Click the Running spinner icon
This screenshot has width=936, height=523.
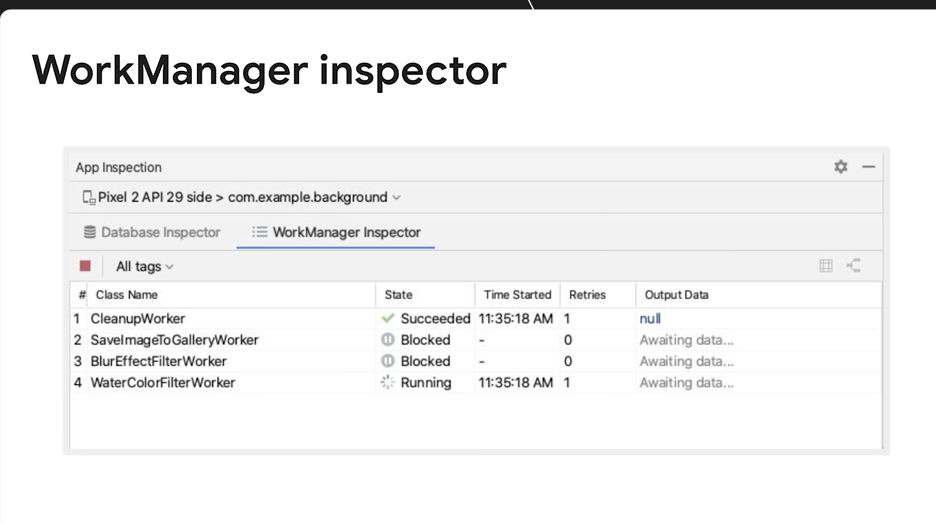(388, 383)
